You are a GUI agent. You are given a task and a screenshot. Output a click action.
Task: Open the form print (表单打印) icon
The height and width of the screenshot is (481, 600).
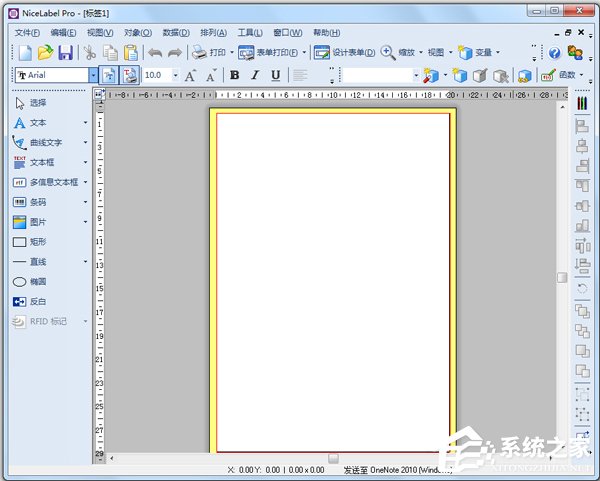246,52
